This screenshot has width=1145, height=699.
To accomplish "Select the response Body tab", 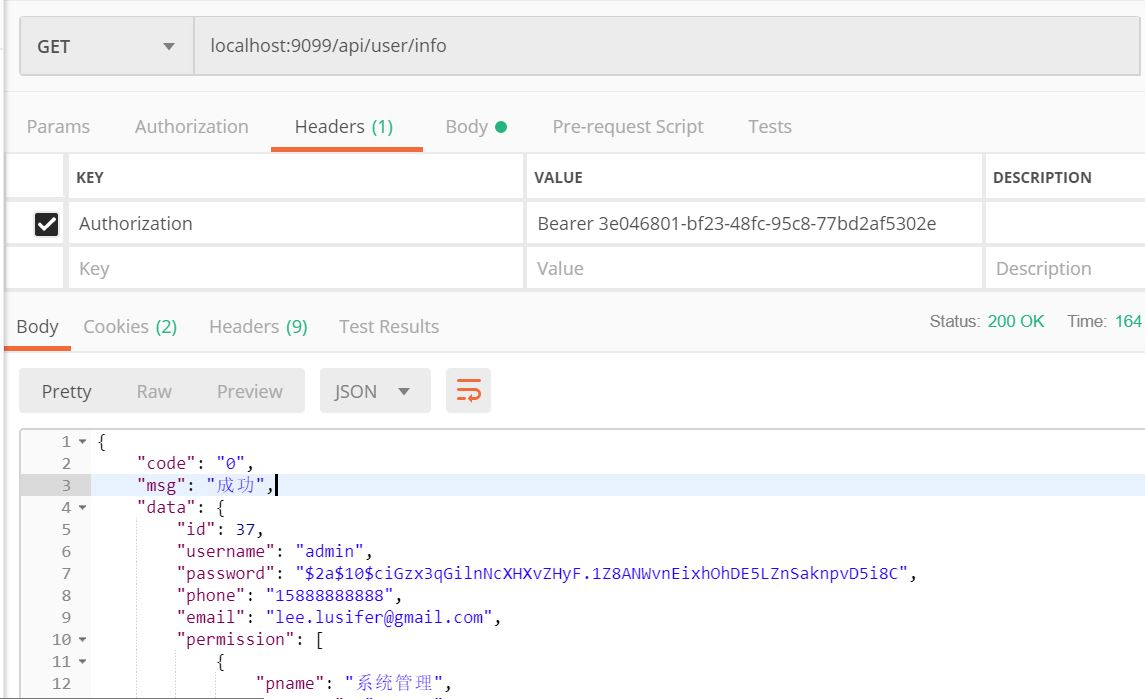I will (37, 326).
